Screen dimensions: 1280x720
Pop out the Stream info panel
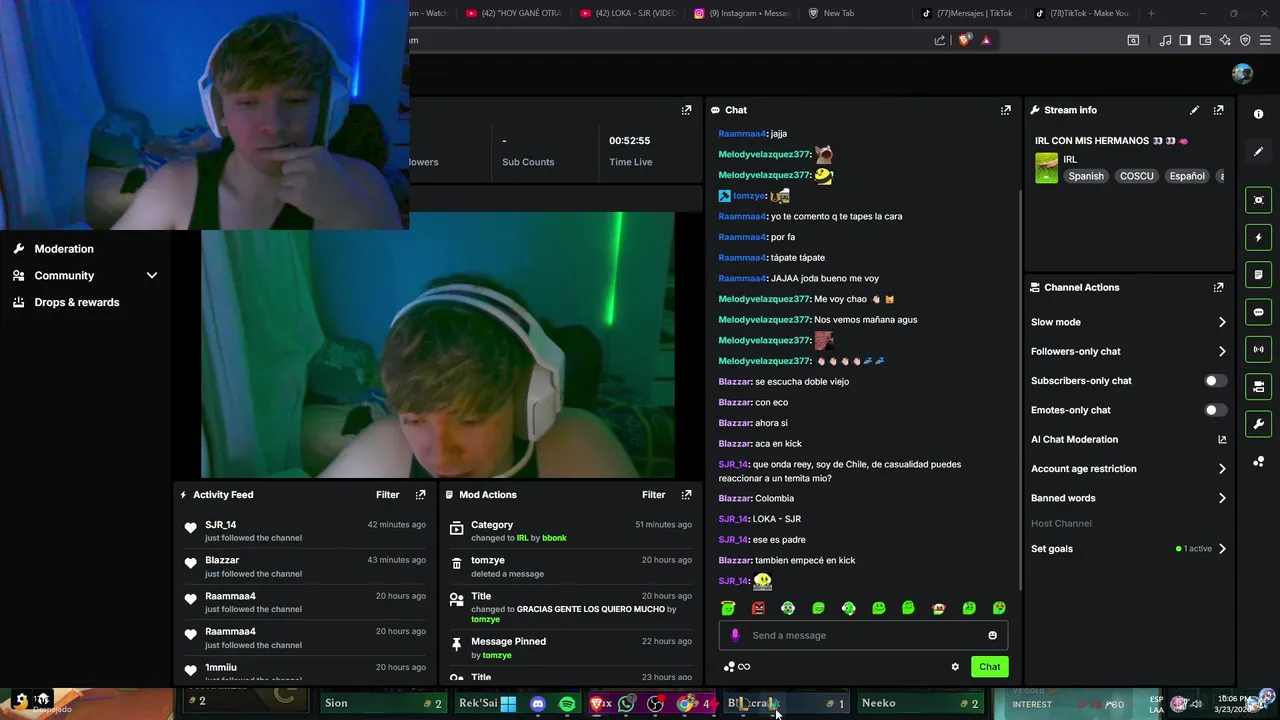pyautogui.click(x=1218, y=110)
